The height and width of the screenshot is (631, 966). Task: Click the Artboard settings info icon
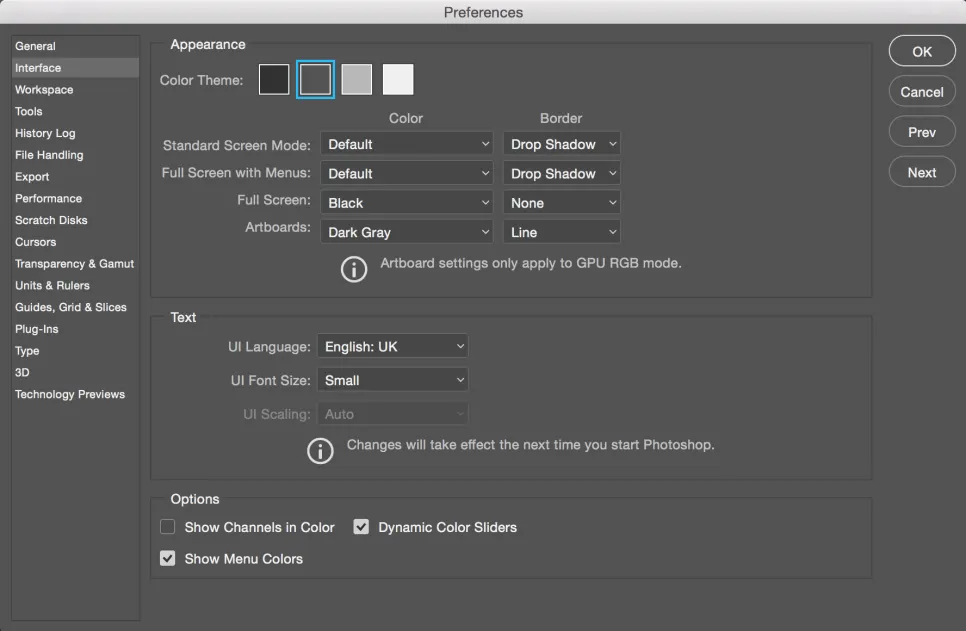(x=354, y=269)
